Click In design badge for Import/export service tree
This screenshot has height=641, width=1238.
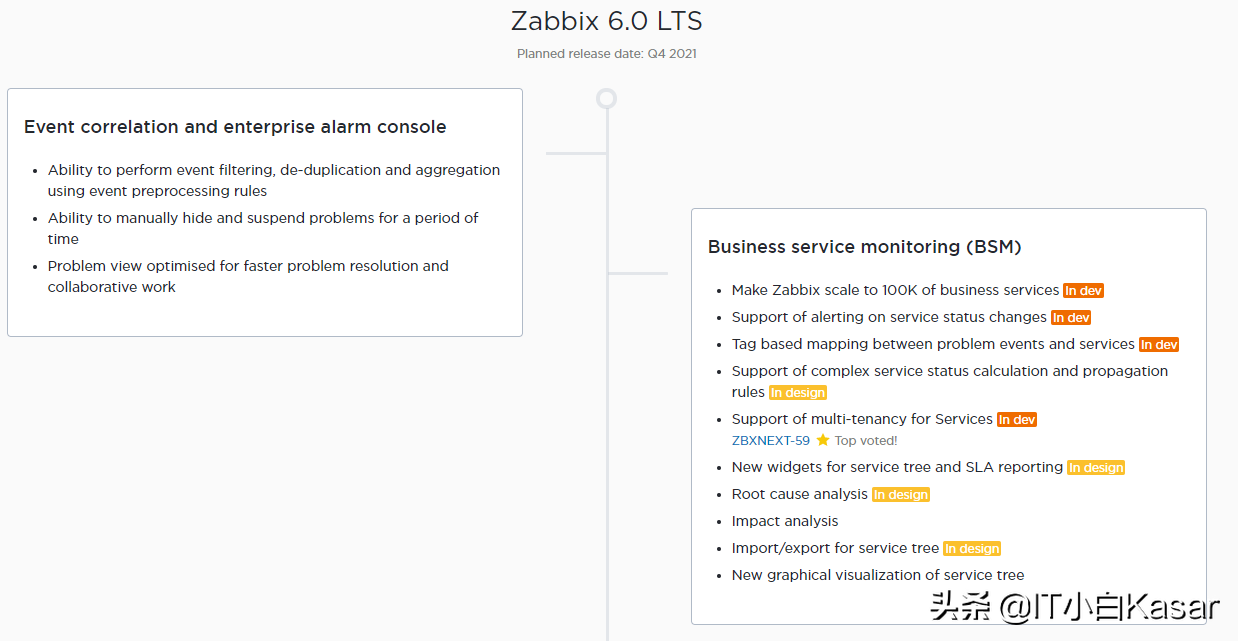click(972, 549)
